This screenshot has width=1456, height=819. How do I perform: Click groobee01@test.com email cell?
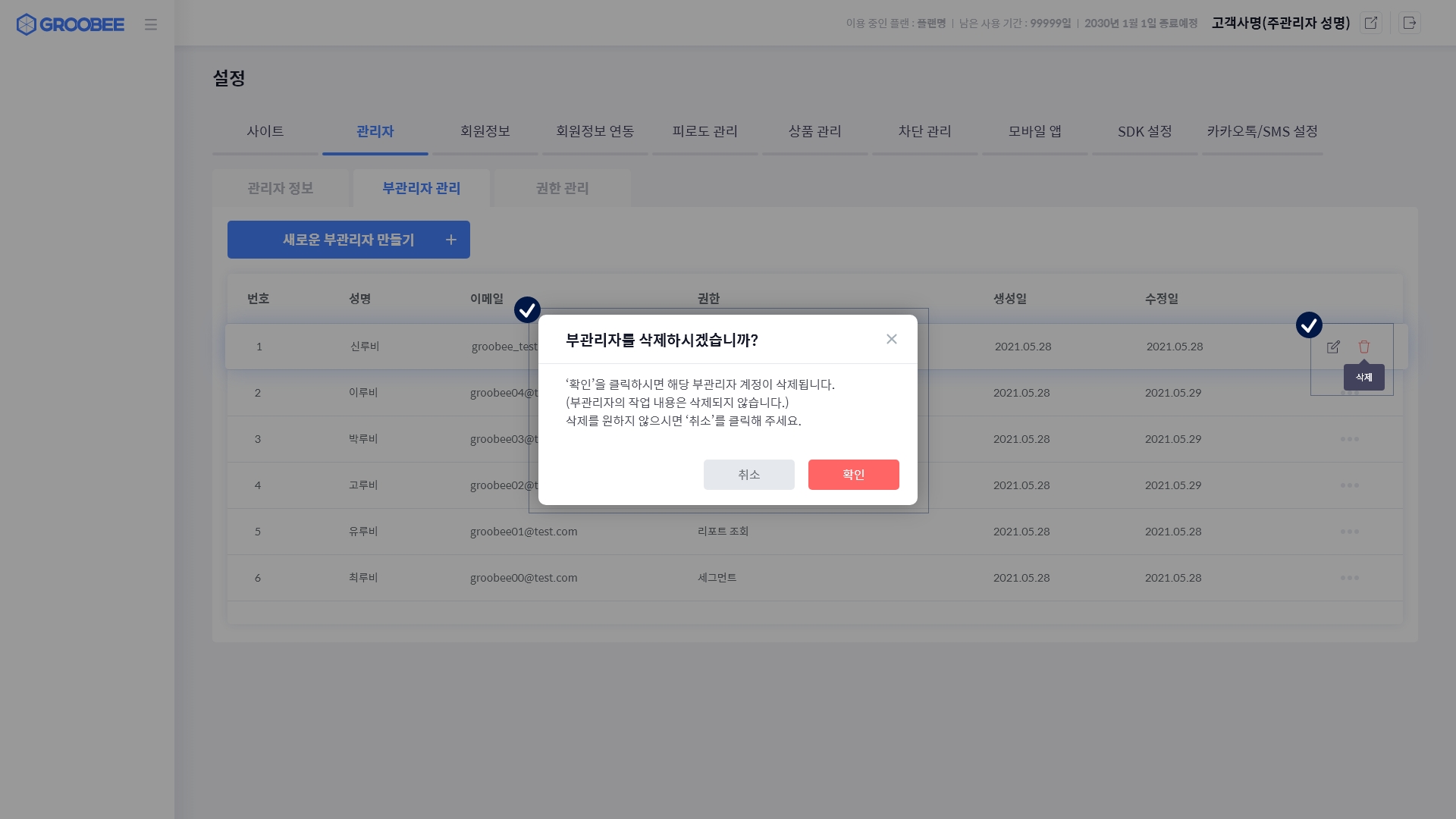(523, 532)
